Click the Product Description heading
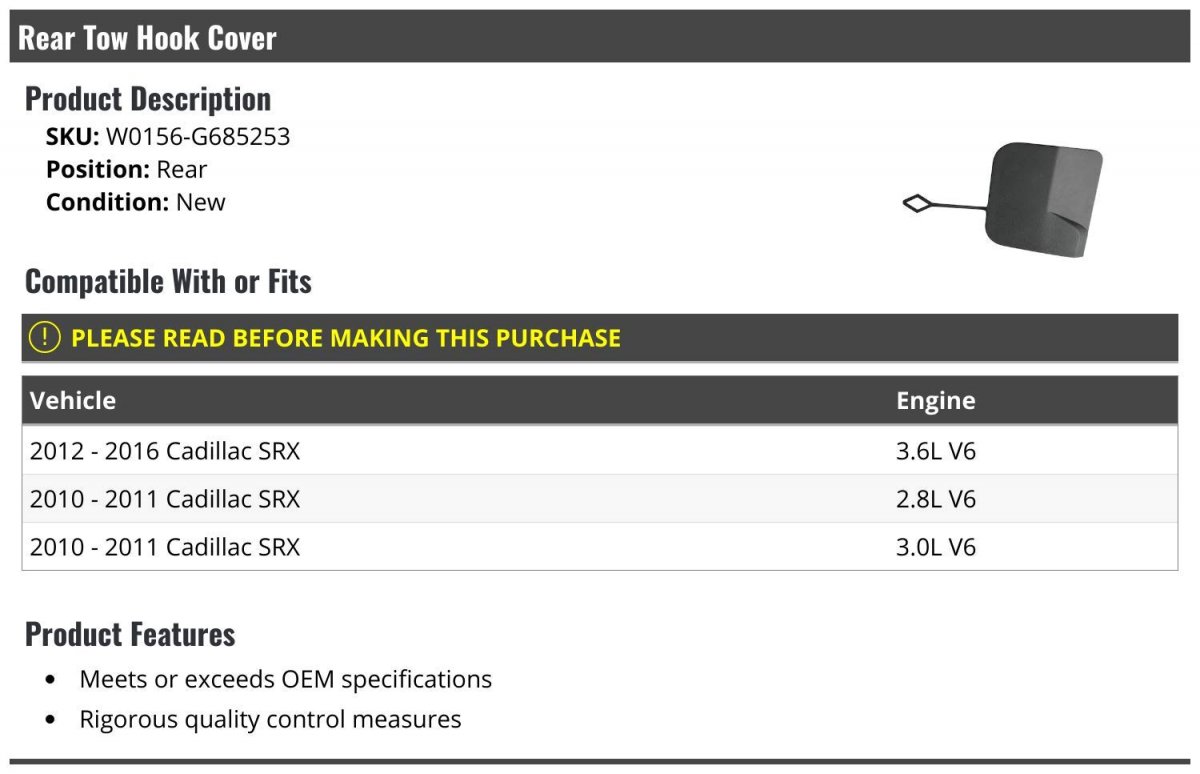The height and width of the screenshot is (774, 1200). [x=148, y=99]
